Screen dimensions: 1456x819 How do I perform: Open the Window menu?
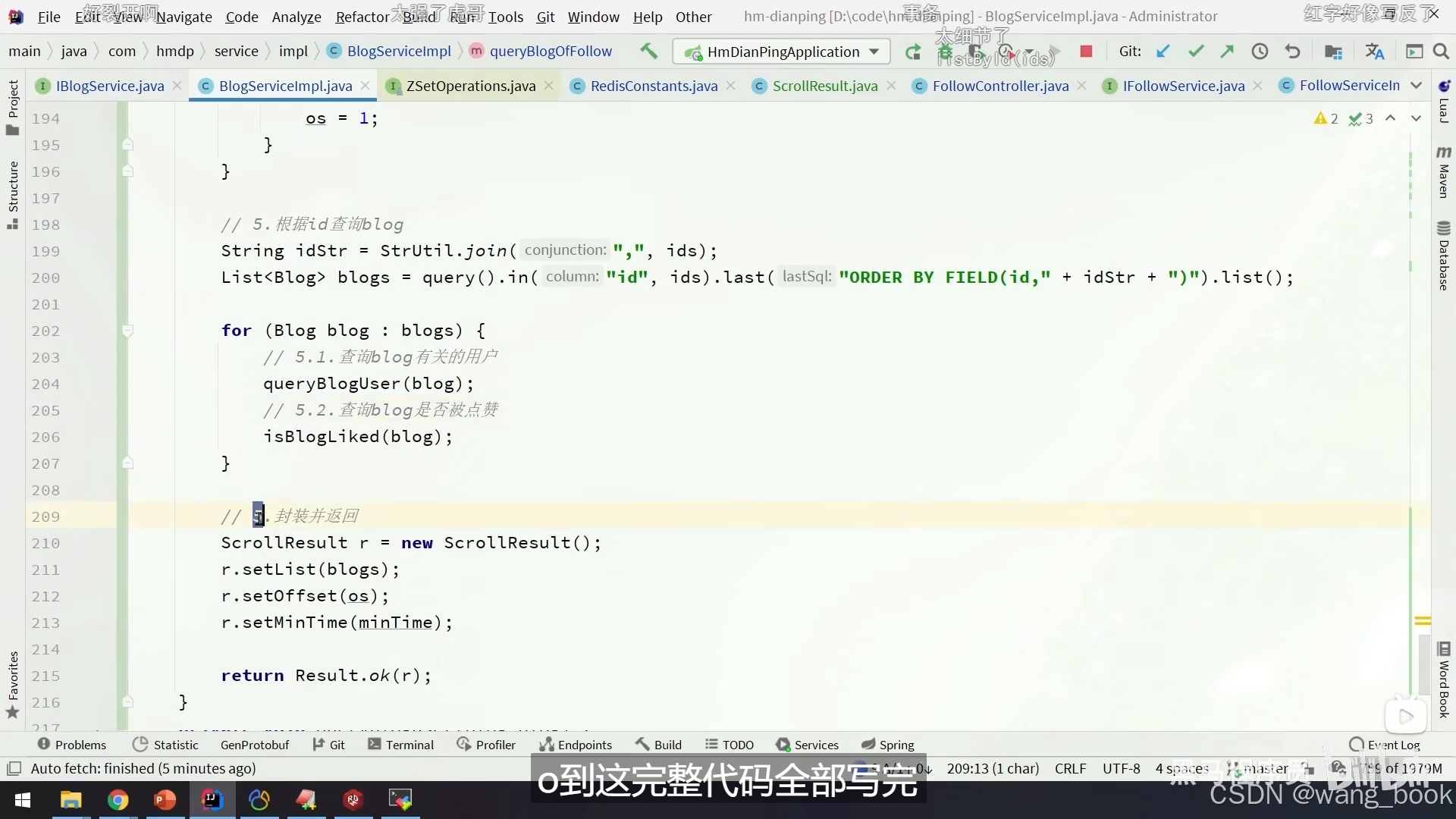click(593, 17)
